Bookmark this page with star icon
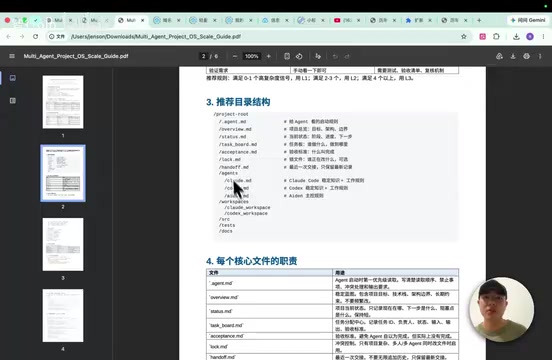The image size is (552, 360). click(464, 37)
